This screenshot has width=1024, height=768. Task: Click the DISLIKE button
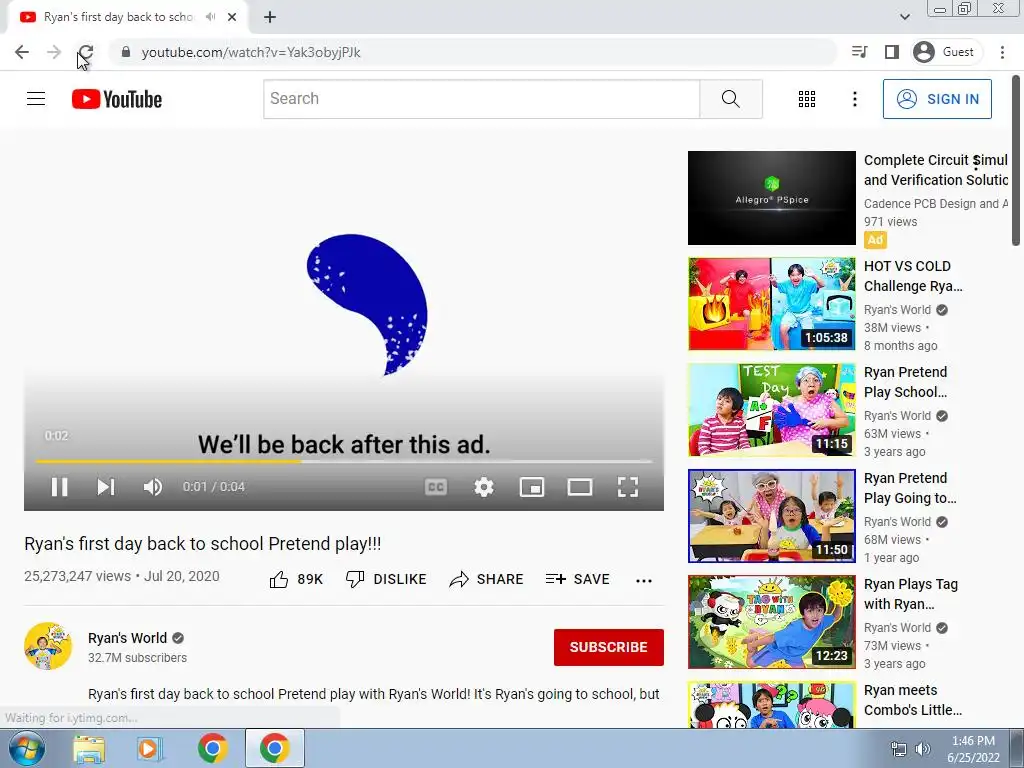pos(386,579)
